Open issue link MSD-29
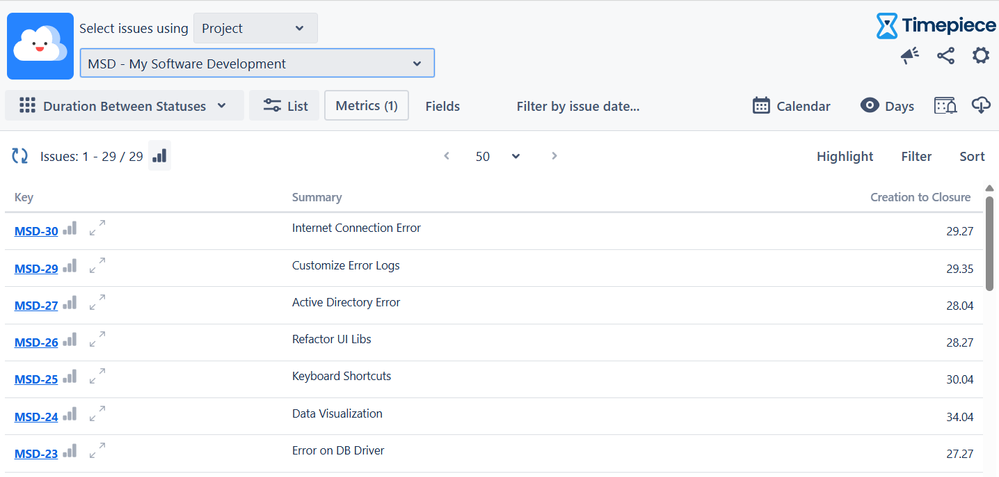Viewport: 999px width, 477px height. [x=36, y=269]
